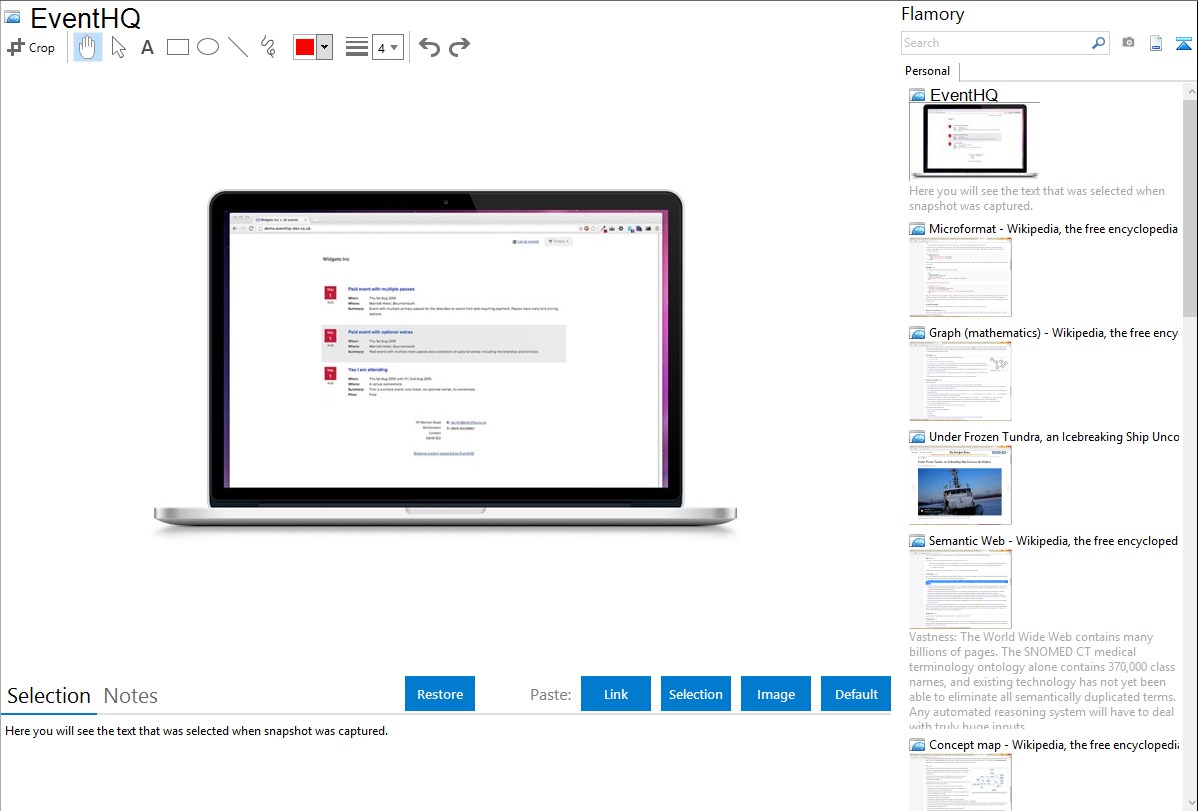Open the EventHQ laptop thumbnail
The width and height of the screenshot is (1198, 811).
click(x=974, y=141)
